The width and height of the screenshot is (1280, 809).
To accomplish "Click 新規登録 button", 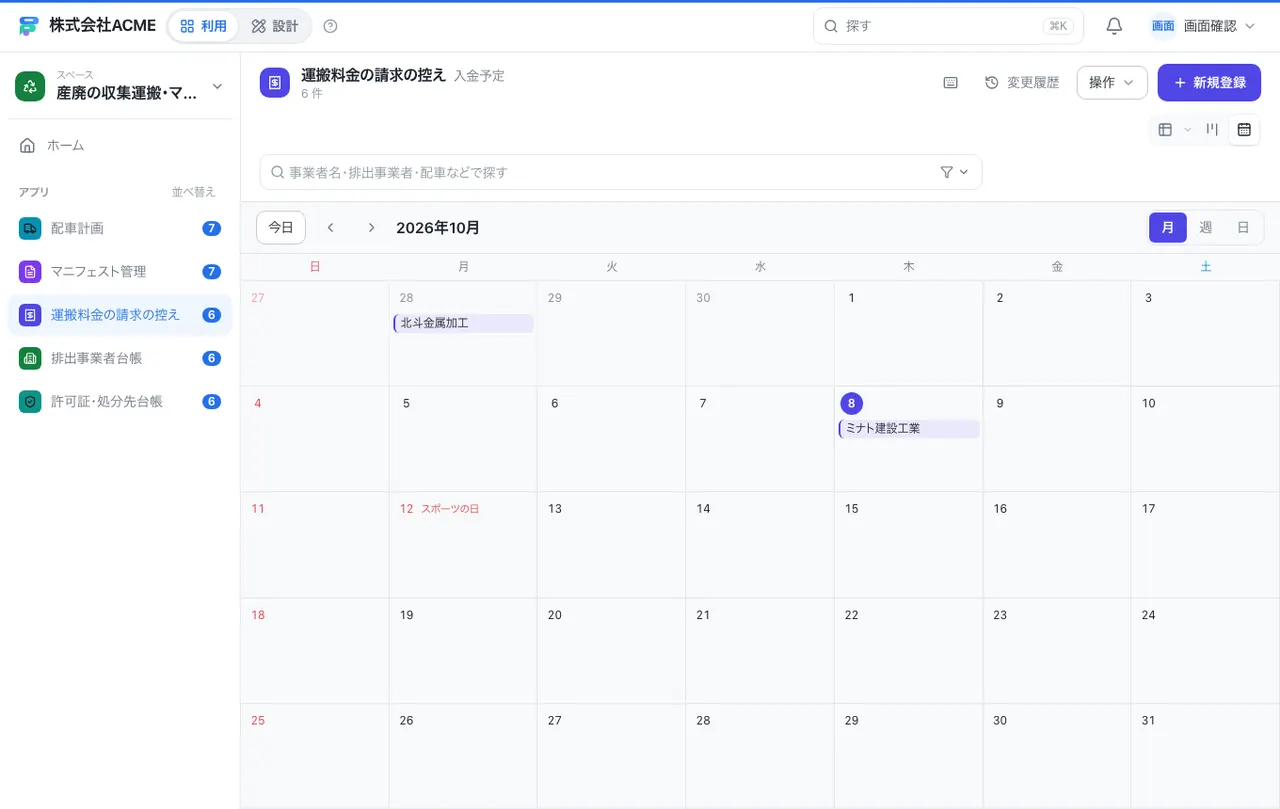I will click(1209, 82).
